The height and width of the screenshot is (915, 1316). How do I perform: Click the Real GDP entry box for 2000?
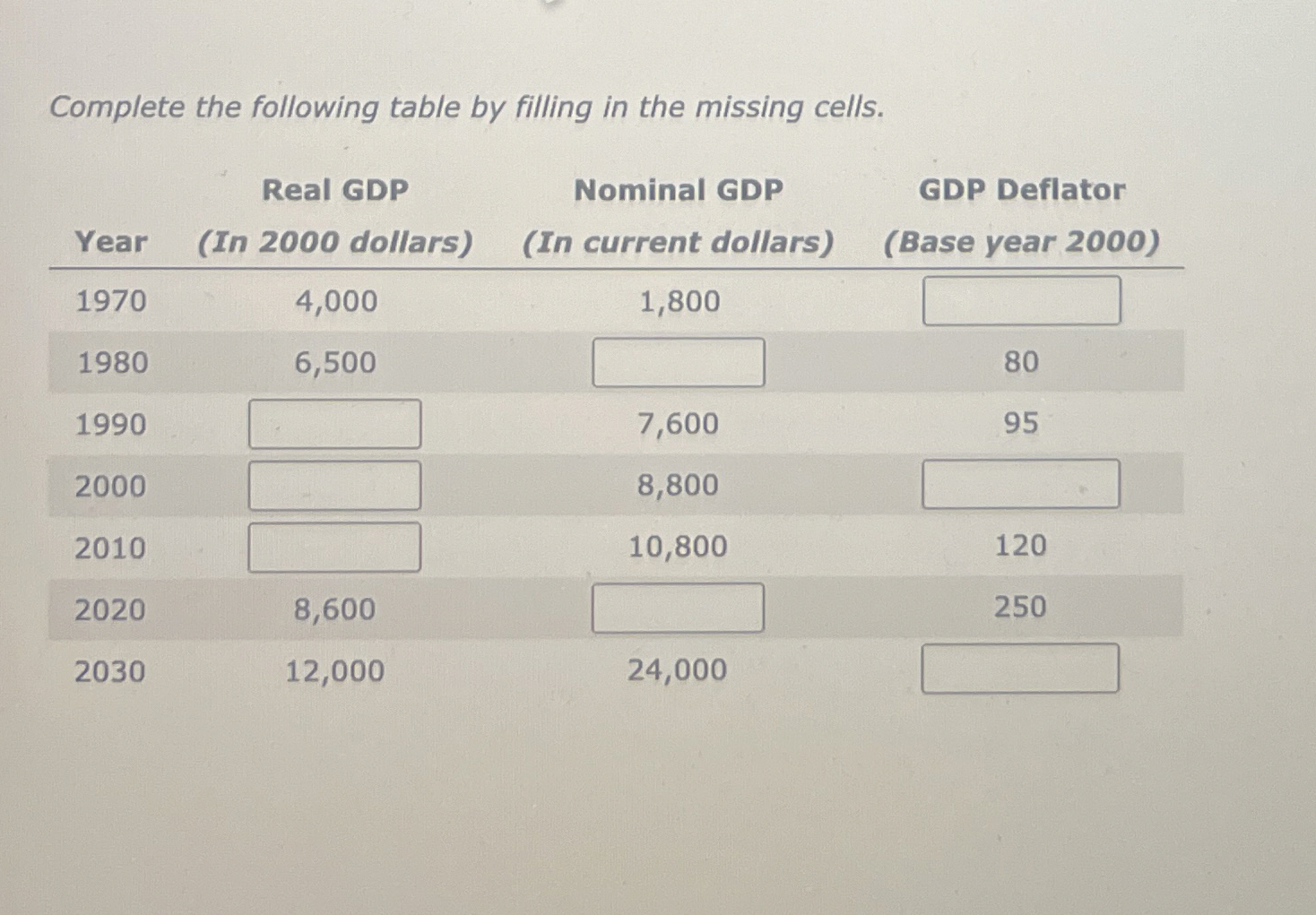334,485
